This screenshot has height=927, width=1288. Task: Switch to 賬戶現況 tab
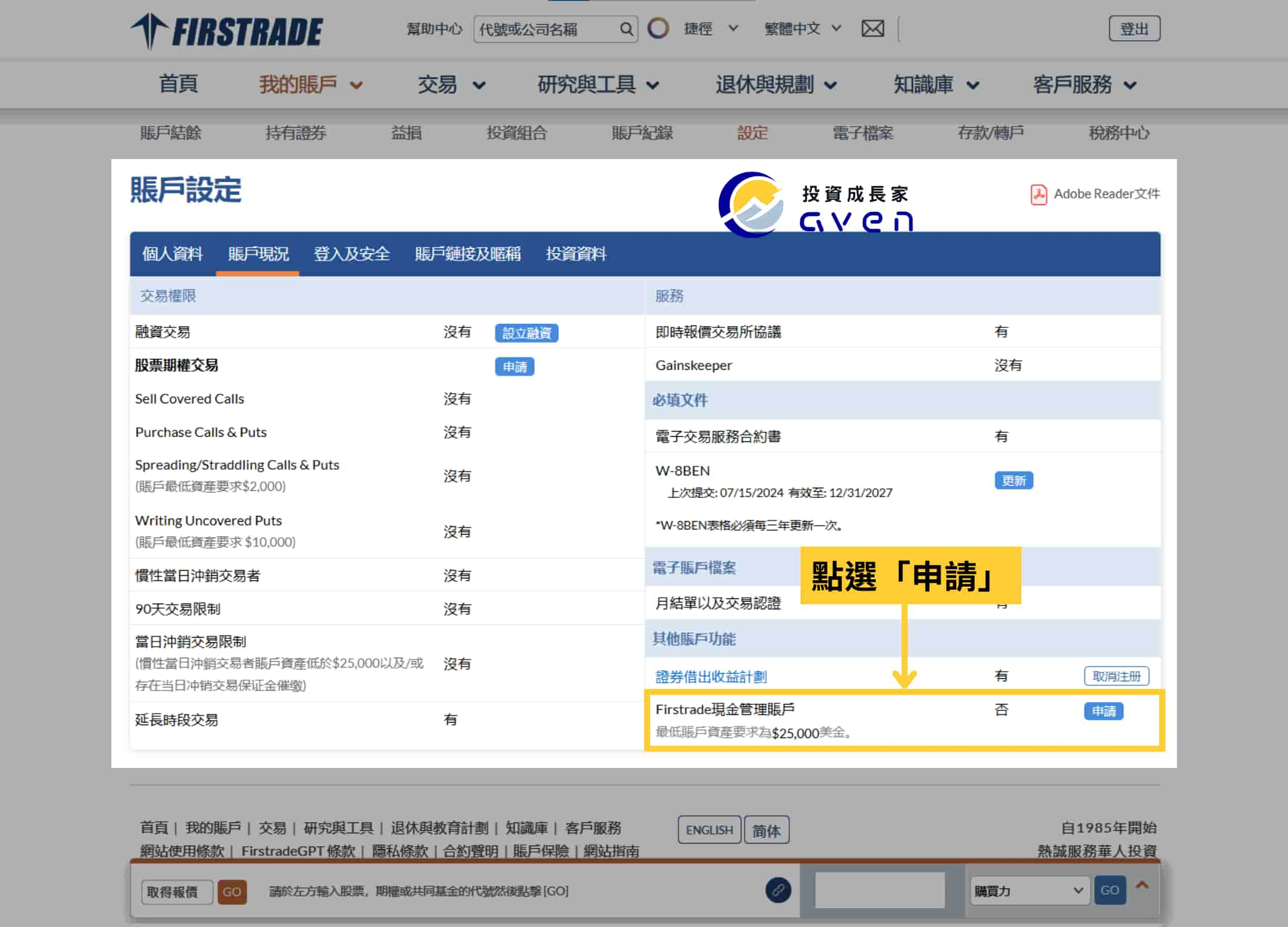(258, 254)
